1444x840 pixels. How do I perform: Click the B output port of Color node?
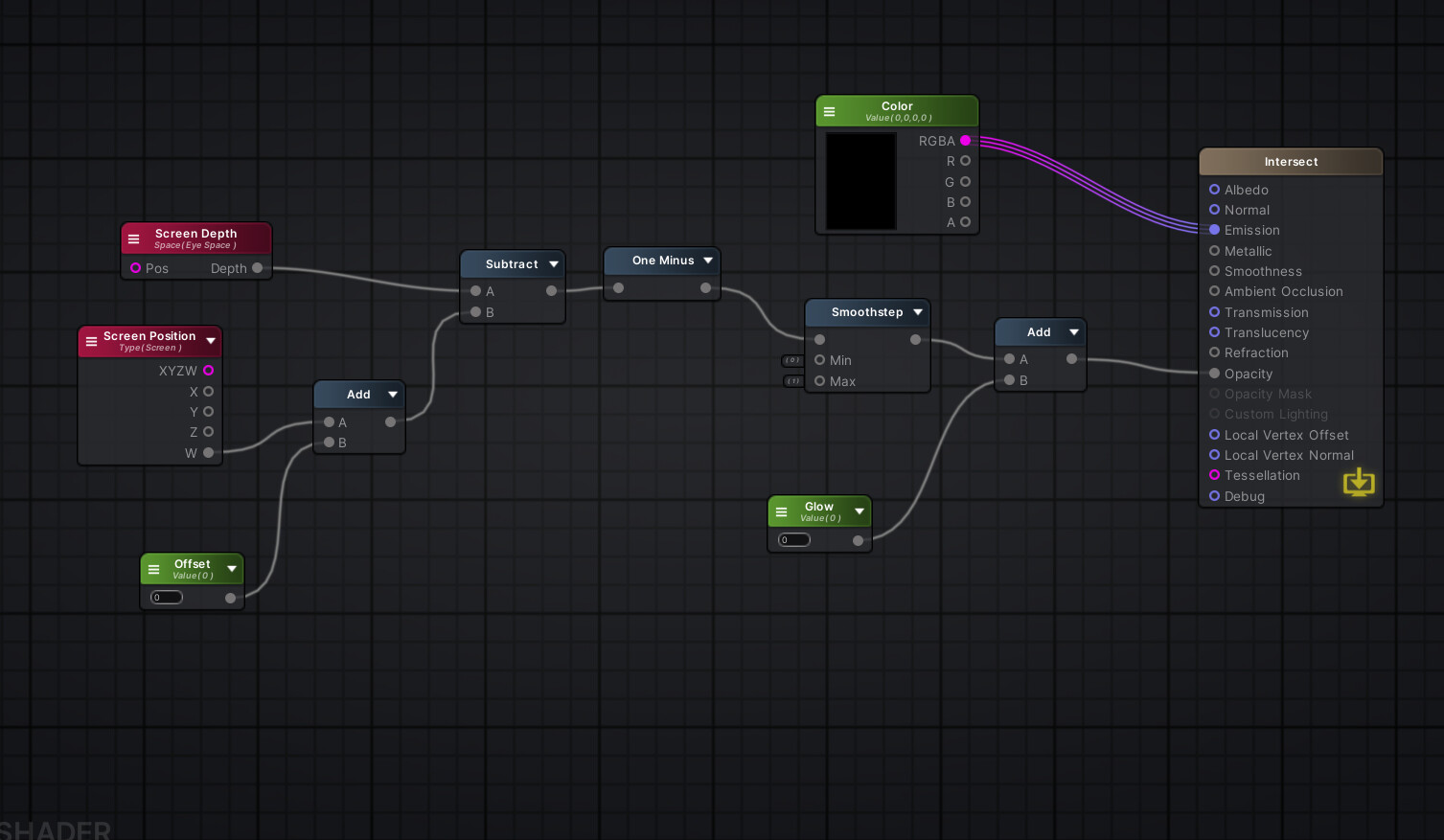point(965,202)
